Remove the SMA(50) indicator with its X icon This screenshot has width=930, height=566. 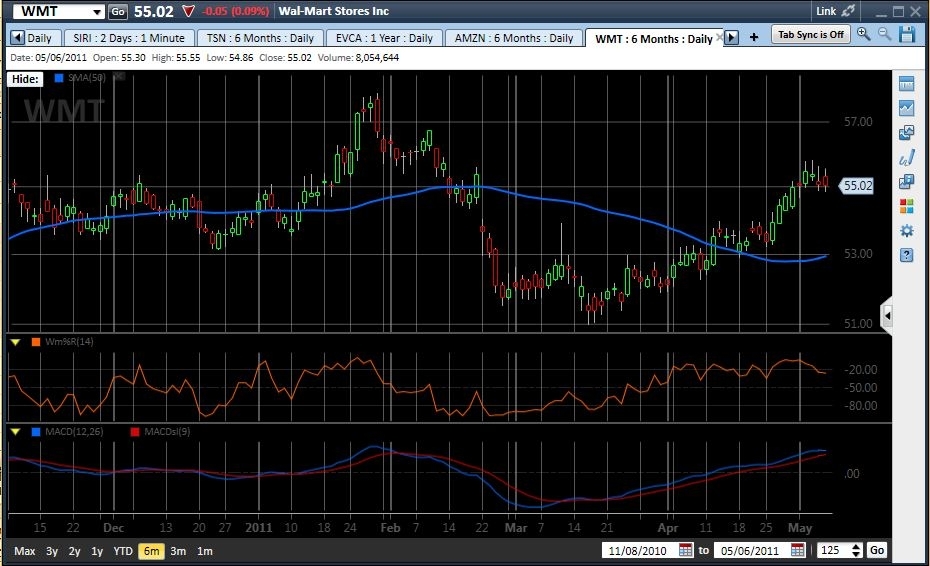point(119,77)
